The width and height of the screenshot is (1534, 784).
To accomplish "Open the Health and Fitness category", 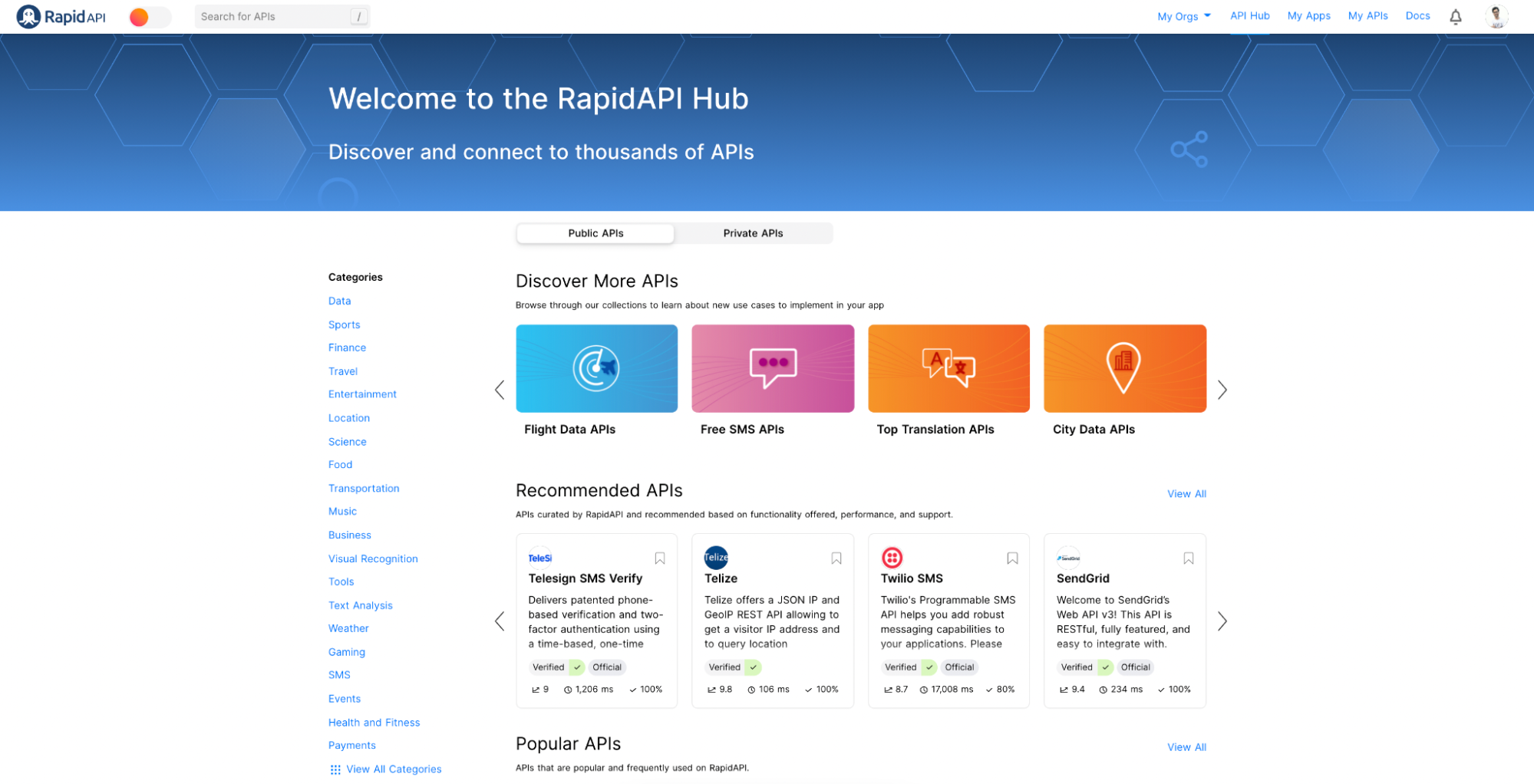I will point(374,723).
